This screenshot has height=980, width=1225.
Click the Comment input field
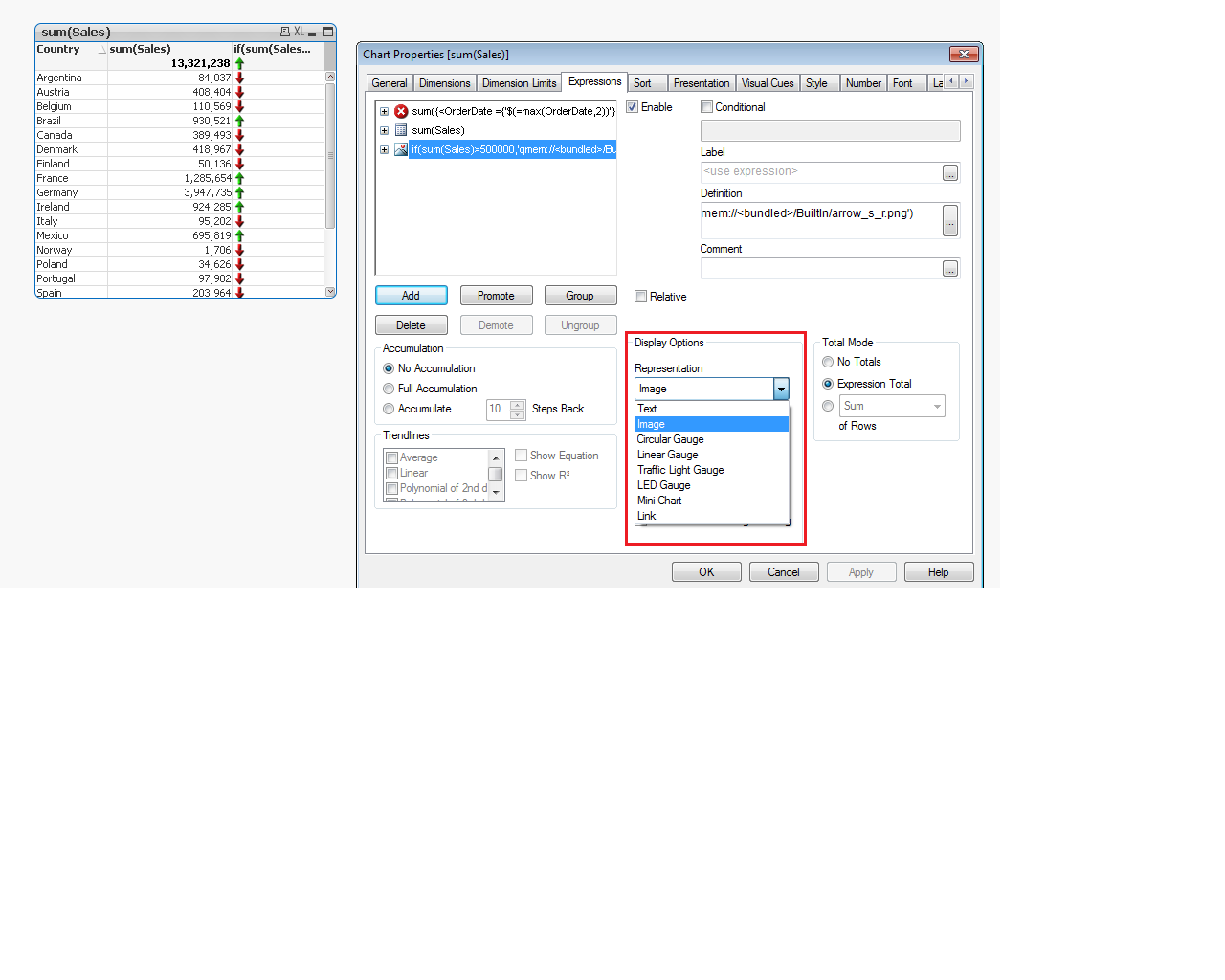pyautogui.click(x=821, y=269)
